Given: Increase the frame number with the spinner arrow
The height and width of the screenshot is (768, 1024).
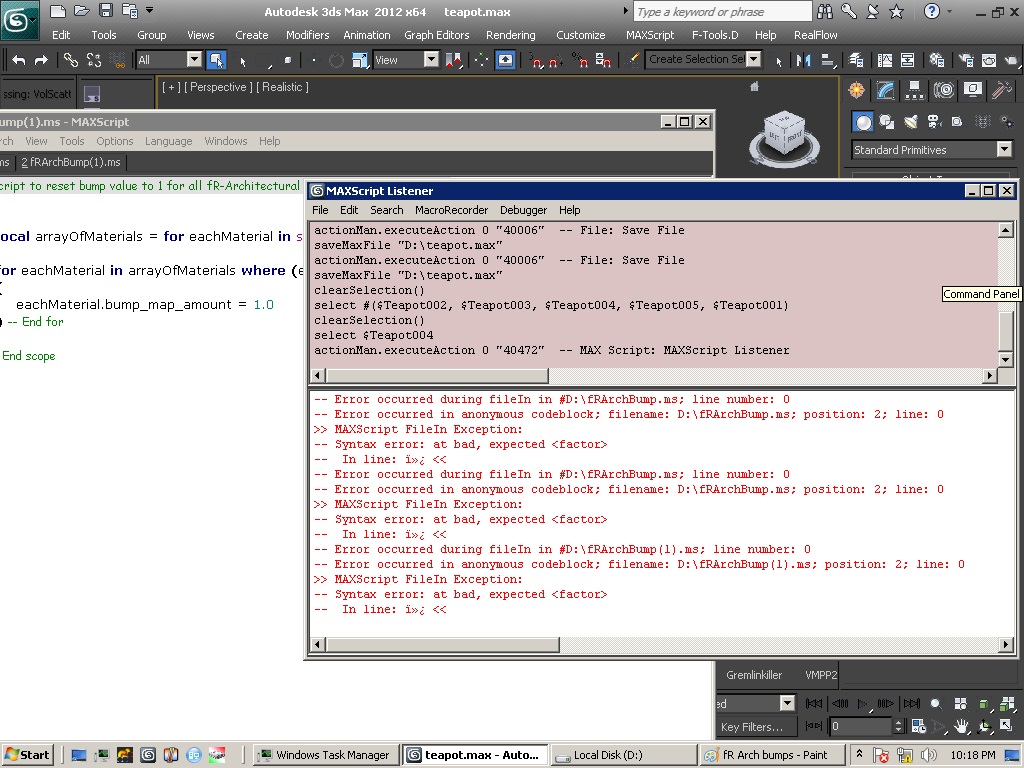Looking at the screenshot, I should 898,722.
